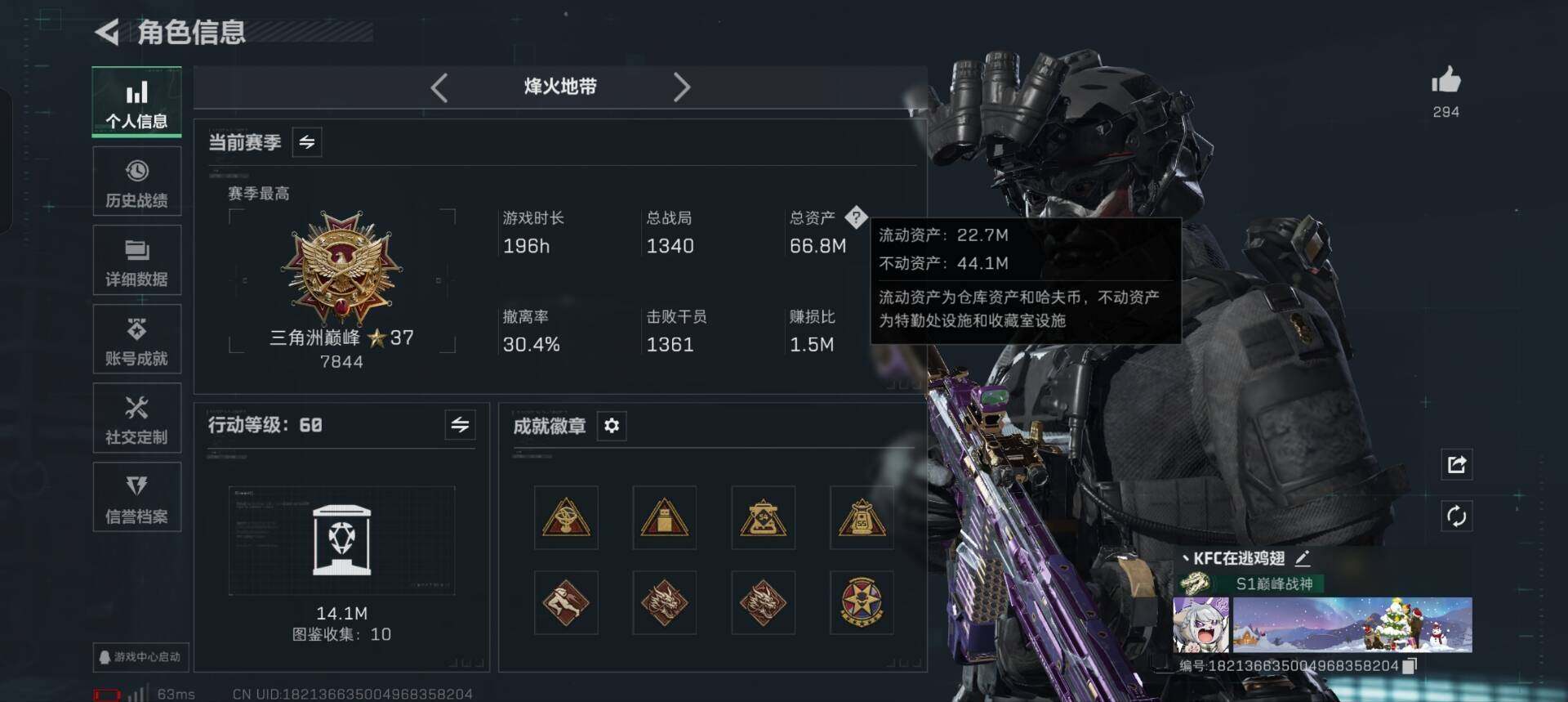1568x702 pixels.
Task: Select the star-and-skull achievement badge
Action: (x=862, y=603)
